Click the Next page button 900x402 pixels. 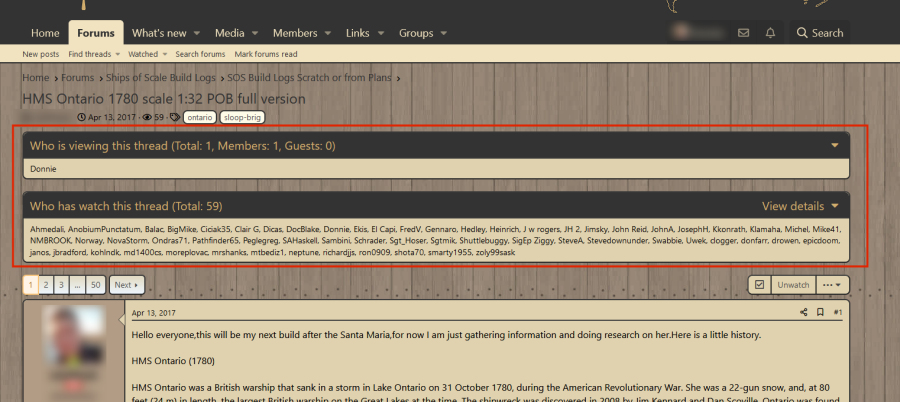click(x=127, y=285)
